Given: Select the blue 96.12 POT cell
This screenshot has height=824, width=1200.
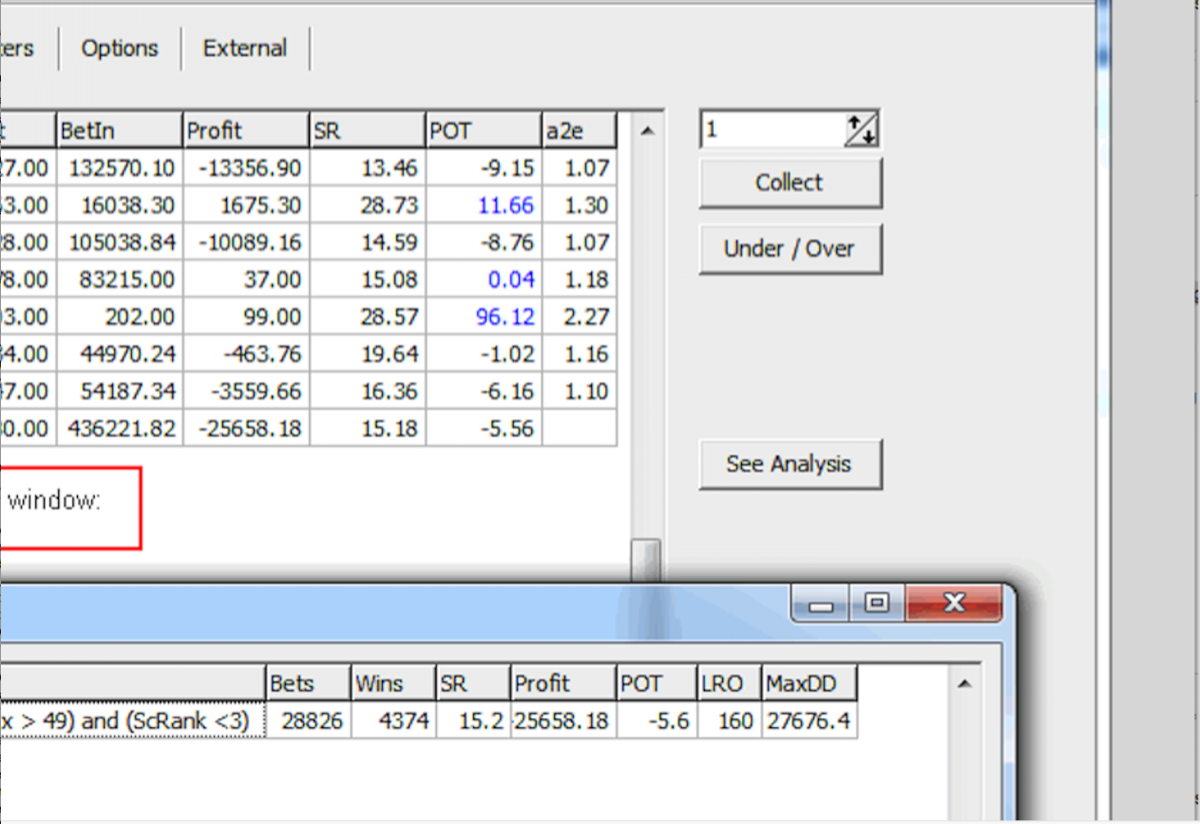Looking at the screenshot, I should tap(483, 317).
